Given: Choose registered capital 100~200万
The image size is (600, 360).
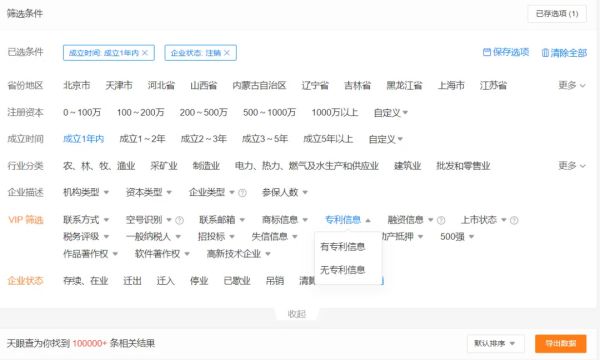Looking at the screenshot, I should pos(140,112).
